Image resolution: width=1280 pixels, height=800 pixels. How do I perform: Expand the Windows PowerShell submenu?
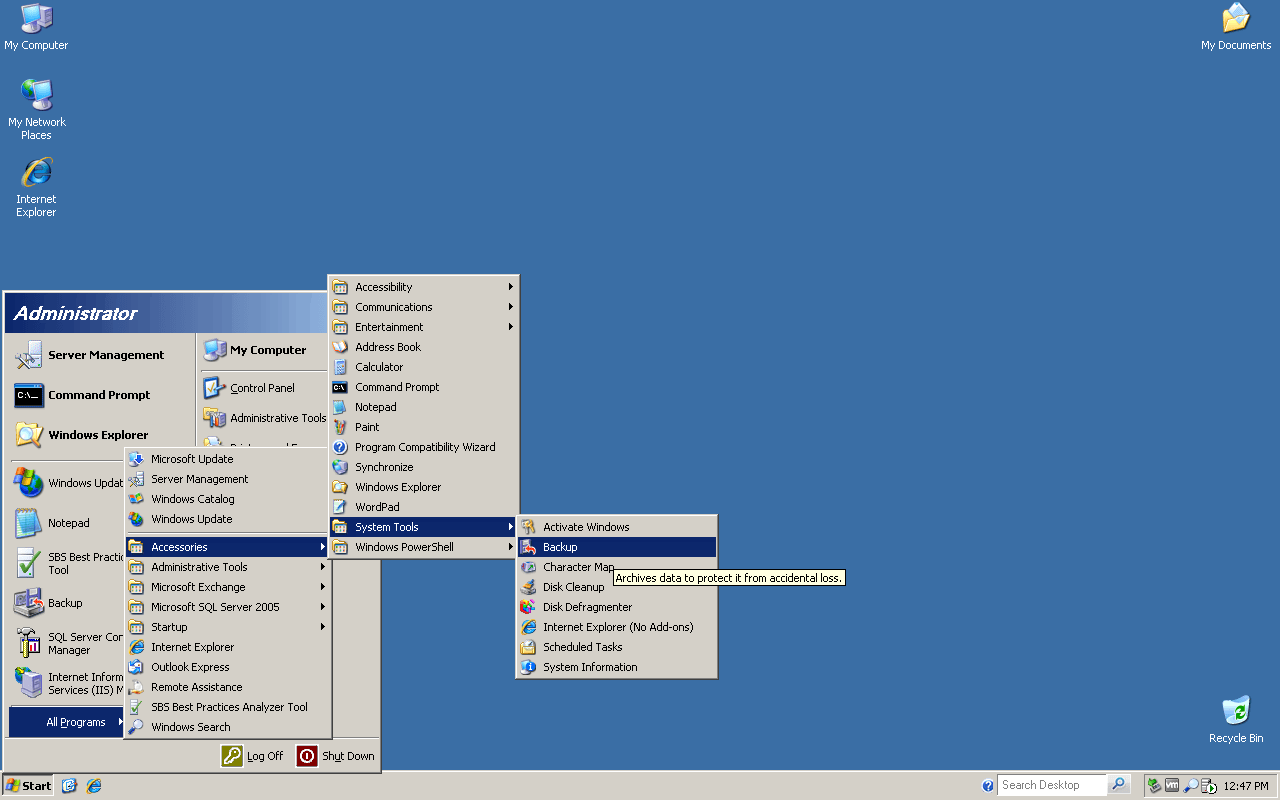(423, 547)
